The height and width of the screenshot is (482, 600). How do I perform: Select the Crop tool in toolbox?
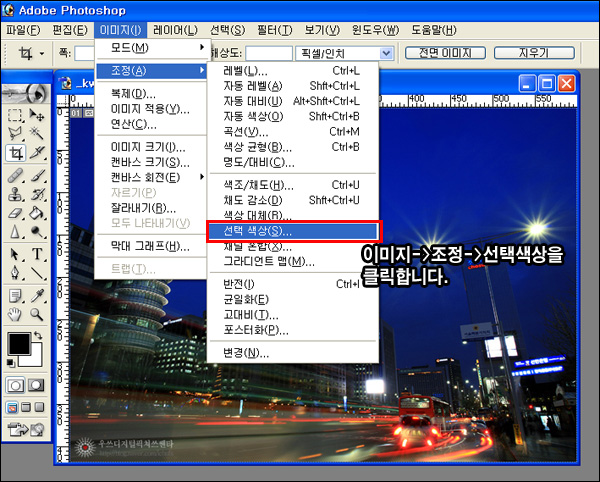click(15, 153)
